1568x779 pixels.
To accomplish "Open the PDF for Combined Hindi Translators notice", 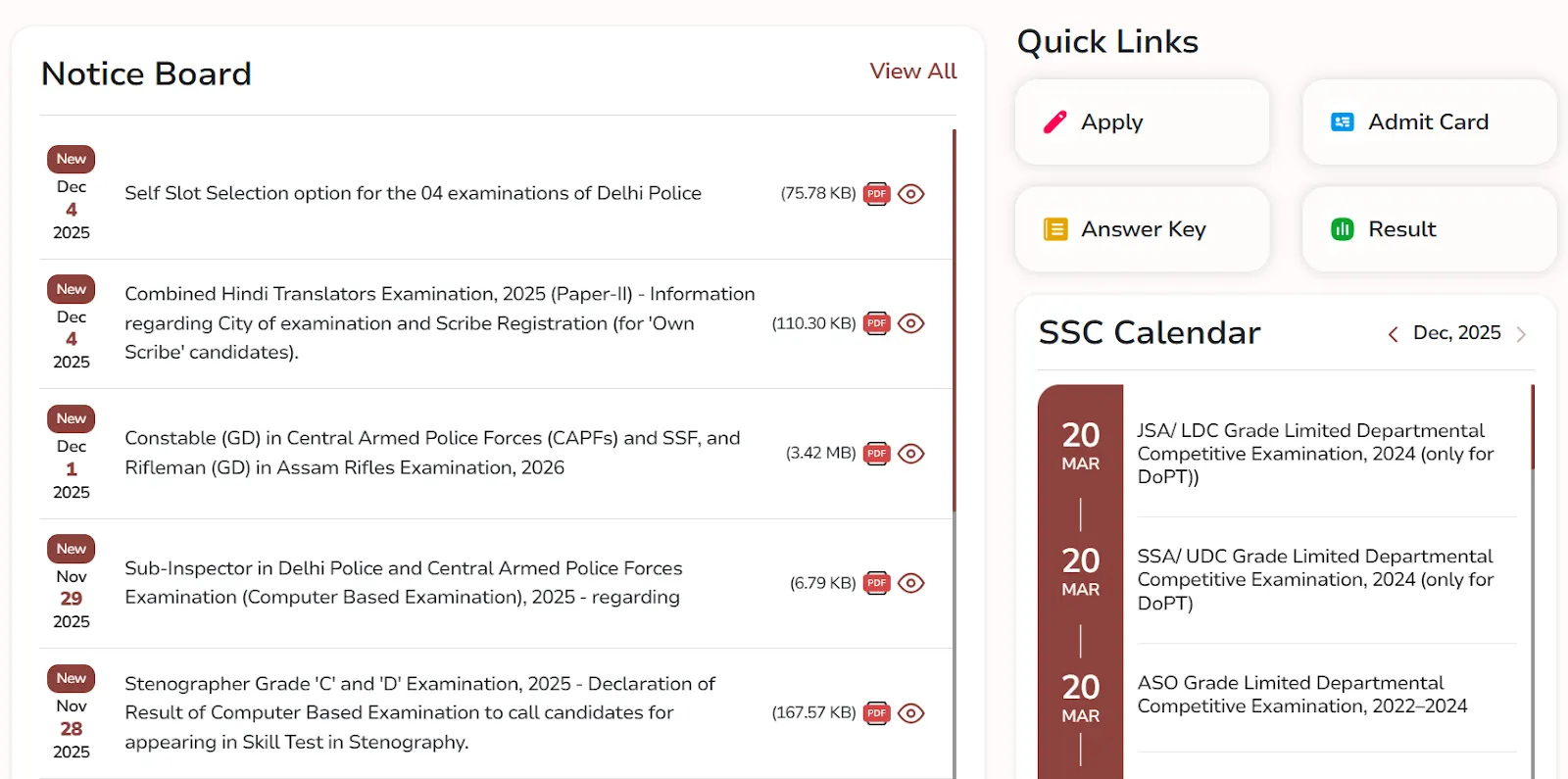I will (877, 323).
